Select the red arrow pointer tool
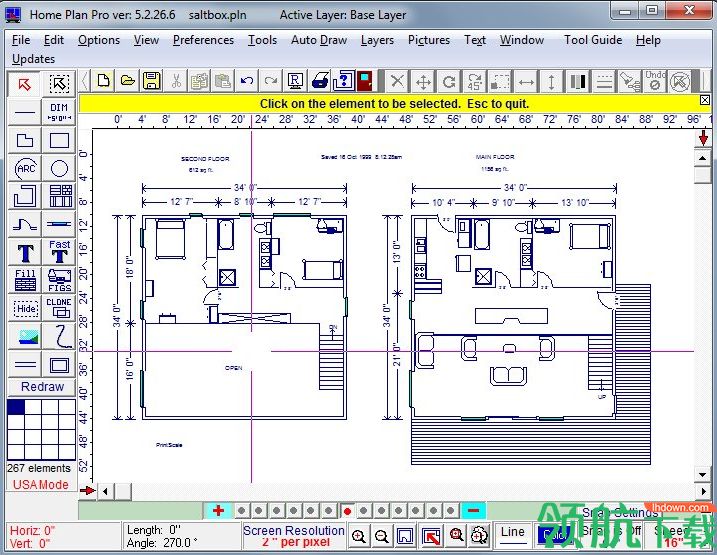Screen dimensions: 717x555 click(x=25, y=84)
